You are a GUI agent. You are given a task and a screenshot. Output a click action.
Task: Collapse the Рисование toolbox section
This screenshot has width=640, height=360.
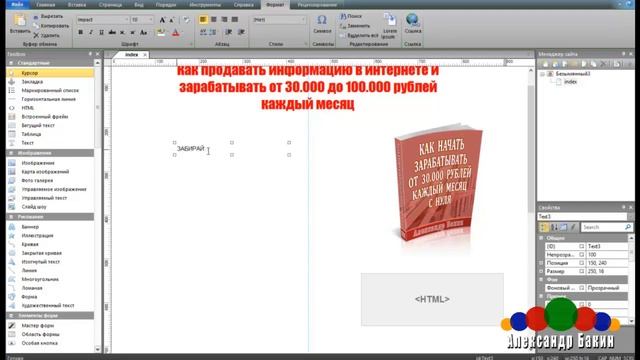[x=11, y=217]
